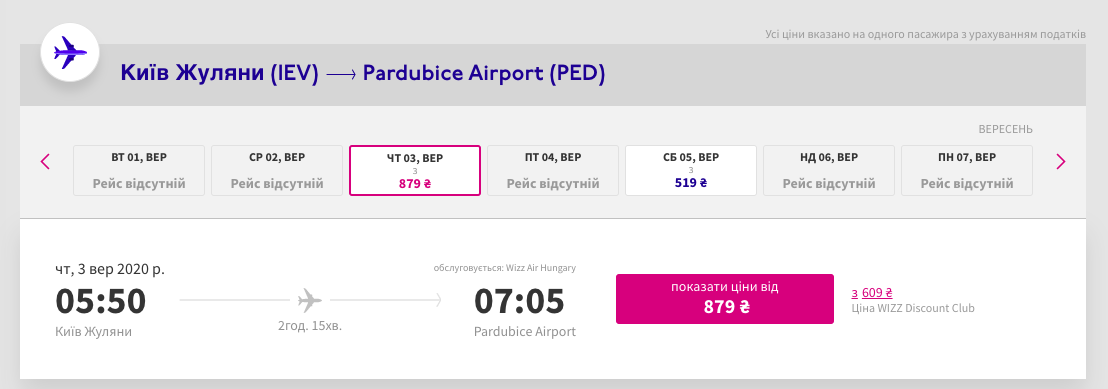Select the ПН 07, ВЕР date tab
Image resolution: width=1108 pixels, height=389 pixels.
(x=967, y=170)
